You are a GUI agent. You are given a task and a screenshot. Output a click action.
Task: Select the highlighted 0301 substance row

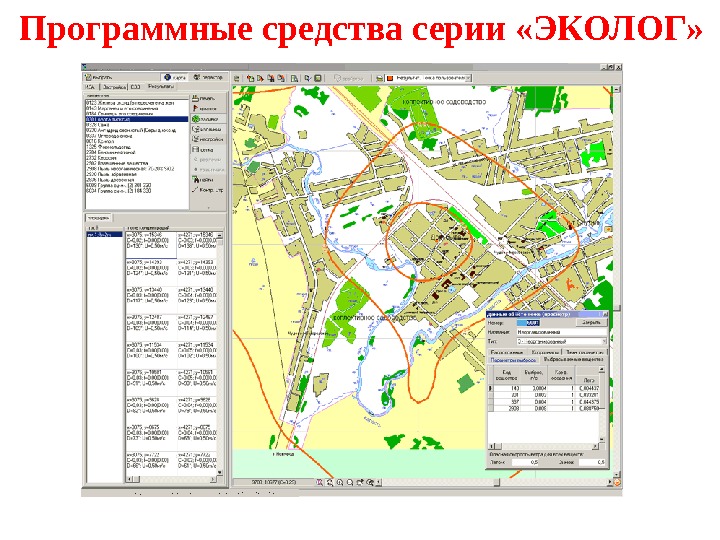click(137, 119)
